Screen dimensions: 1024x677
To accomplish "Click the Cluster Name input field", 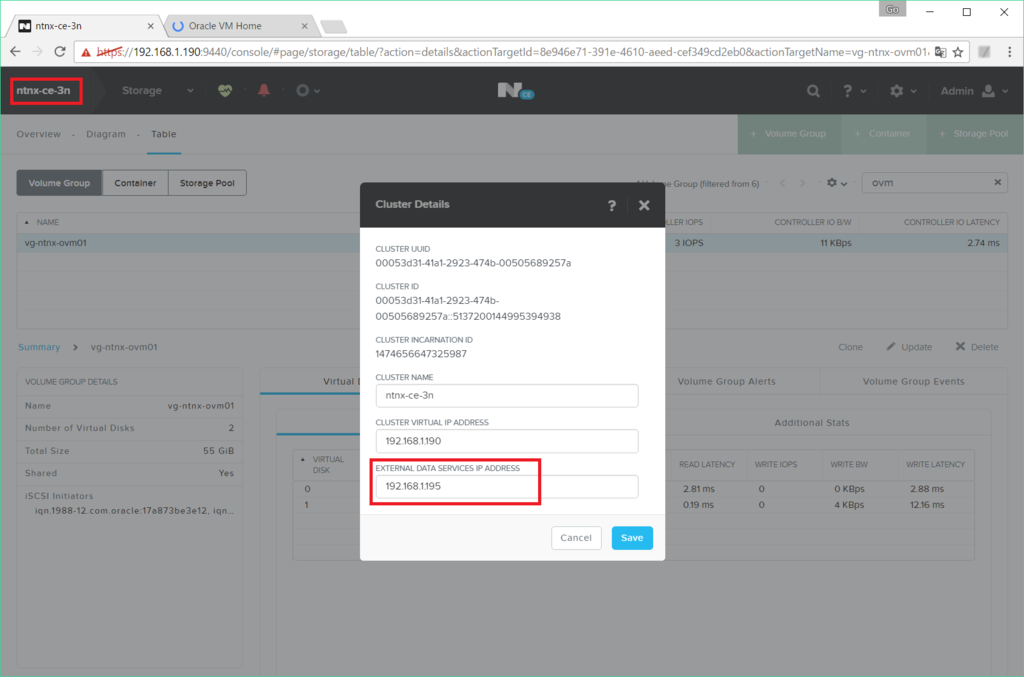I will (x=507, y=396).
